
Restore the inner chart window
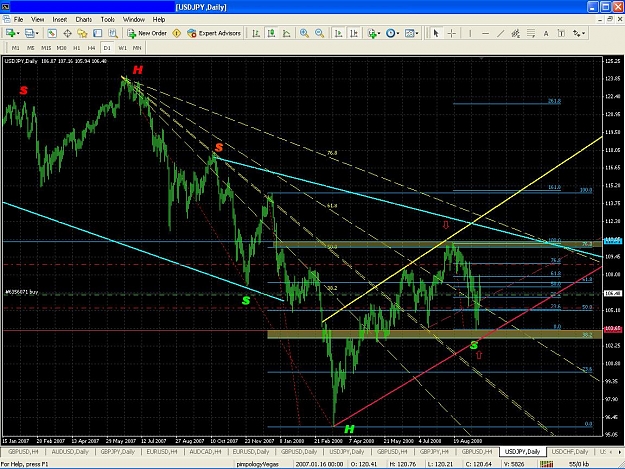[x=610, y=19]
